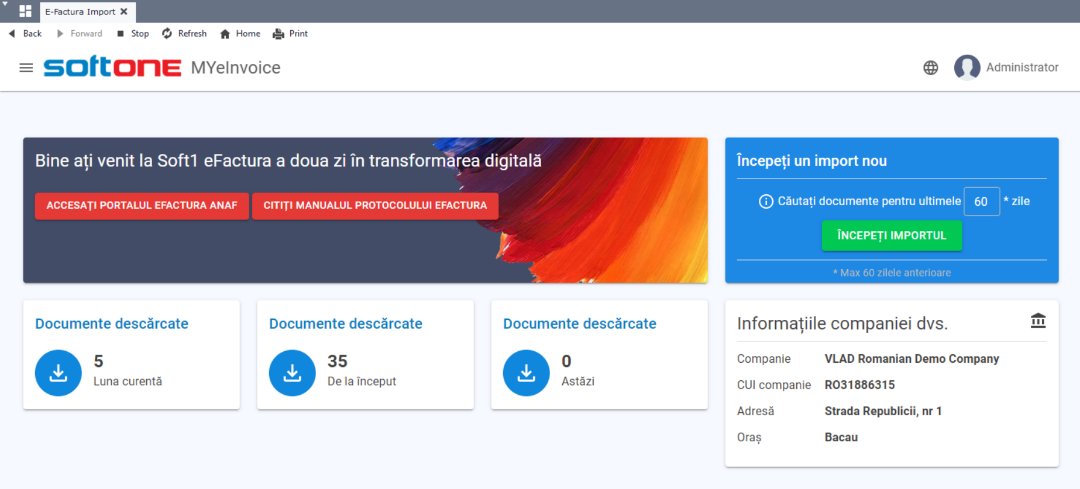Image resolution: width=1080 pixels, height=489 pixels.
Task: Click the info icon near Căutați documente
Action: pyautogui.click(x=766, y=202)
